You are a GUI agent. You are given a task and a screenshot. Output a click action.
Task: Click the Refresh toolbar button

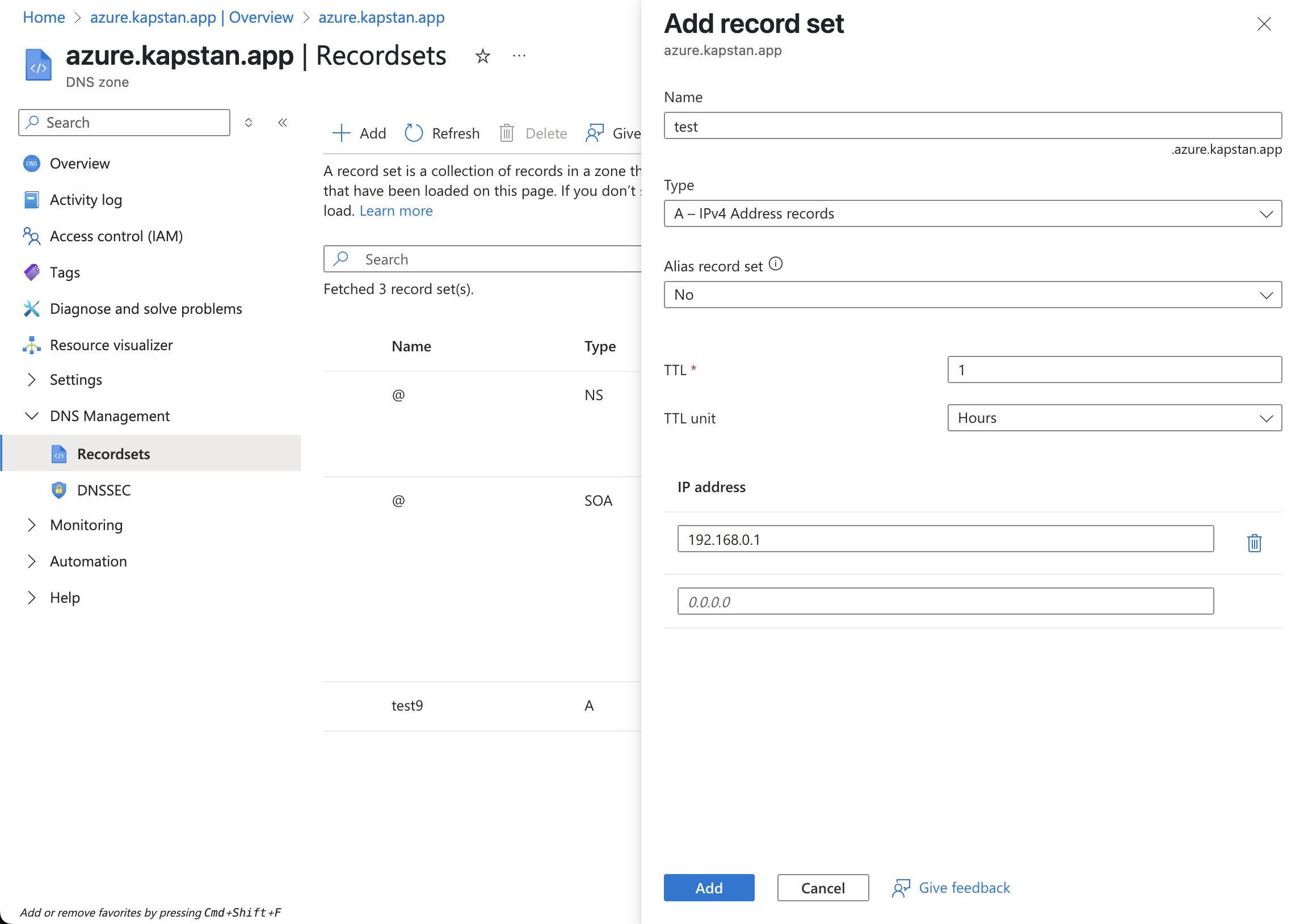(x=442, y=133)
